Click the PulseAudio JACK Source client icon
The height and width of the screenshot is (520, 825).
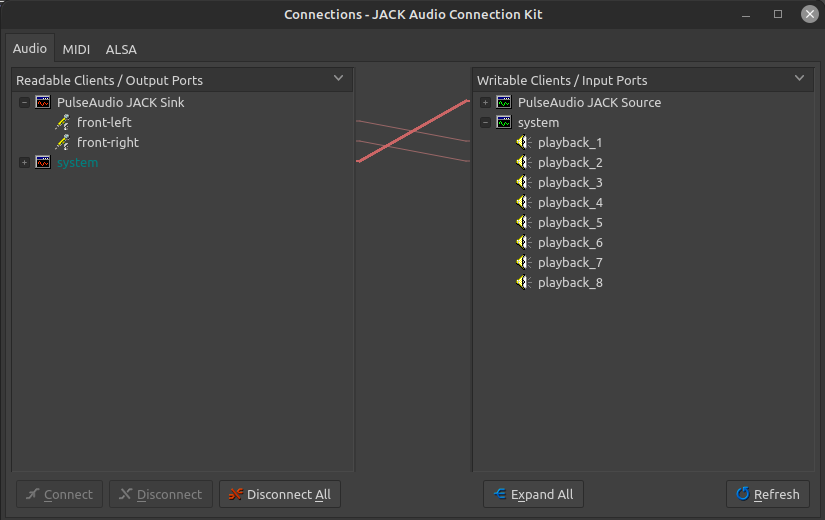point(504,102)
